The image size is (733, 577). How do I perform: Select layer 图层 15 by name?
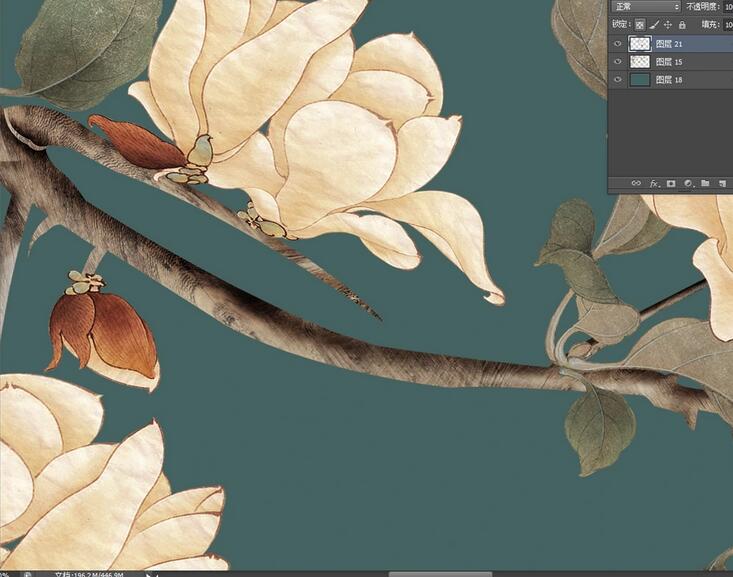670,62
